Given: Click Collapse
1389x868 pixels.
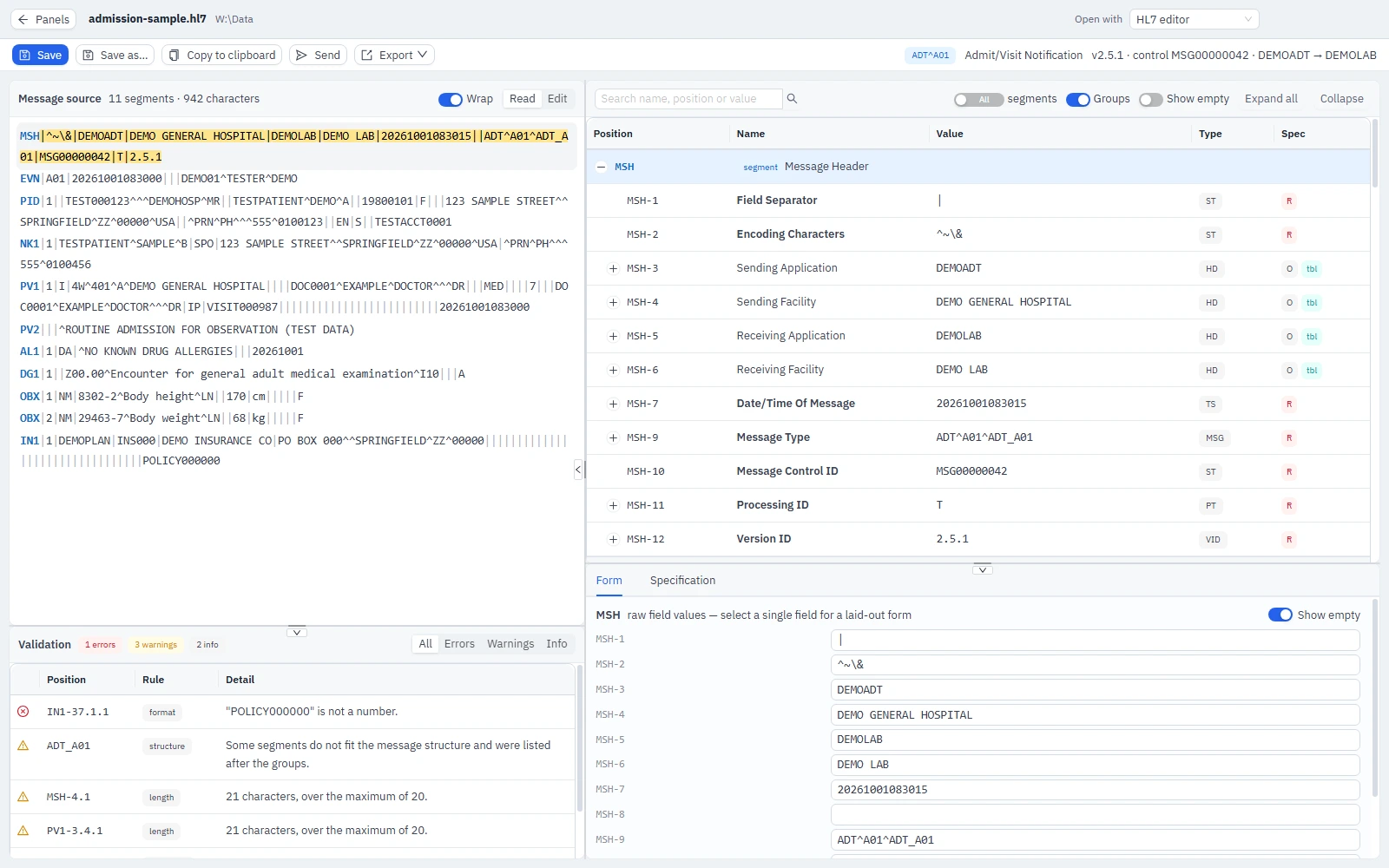Looking at the screenshot, I should click(1341, 99).
